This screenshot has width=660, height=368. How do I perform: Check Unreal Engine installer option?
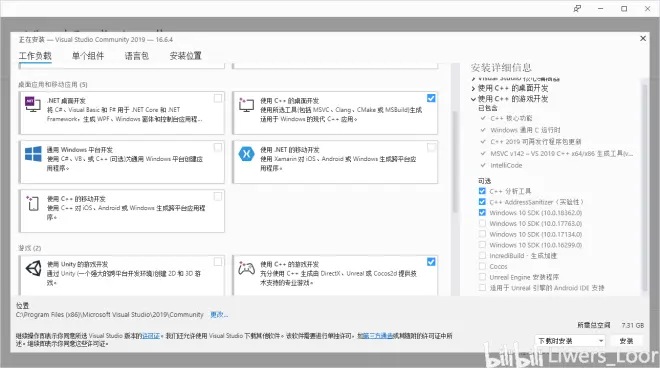tap(482, 277)
